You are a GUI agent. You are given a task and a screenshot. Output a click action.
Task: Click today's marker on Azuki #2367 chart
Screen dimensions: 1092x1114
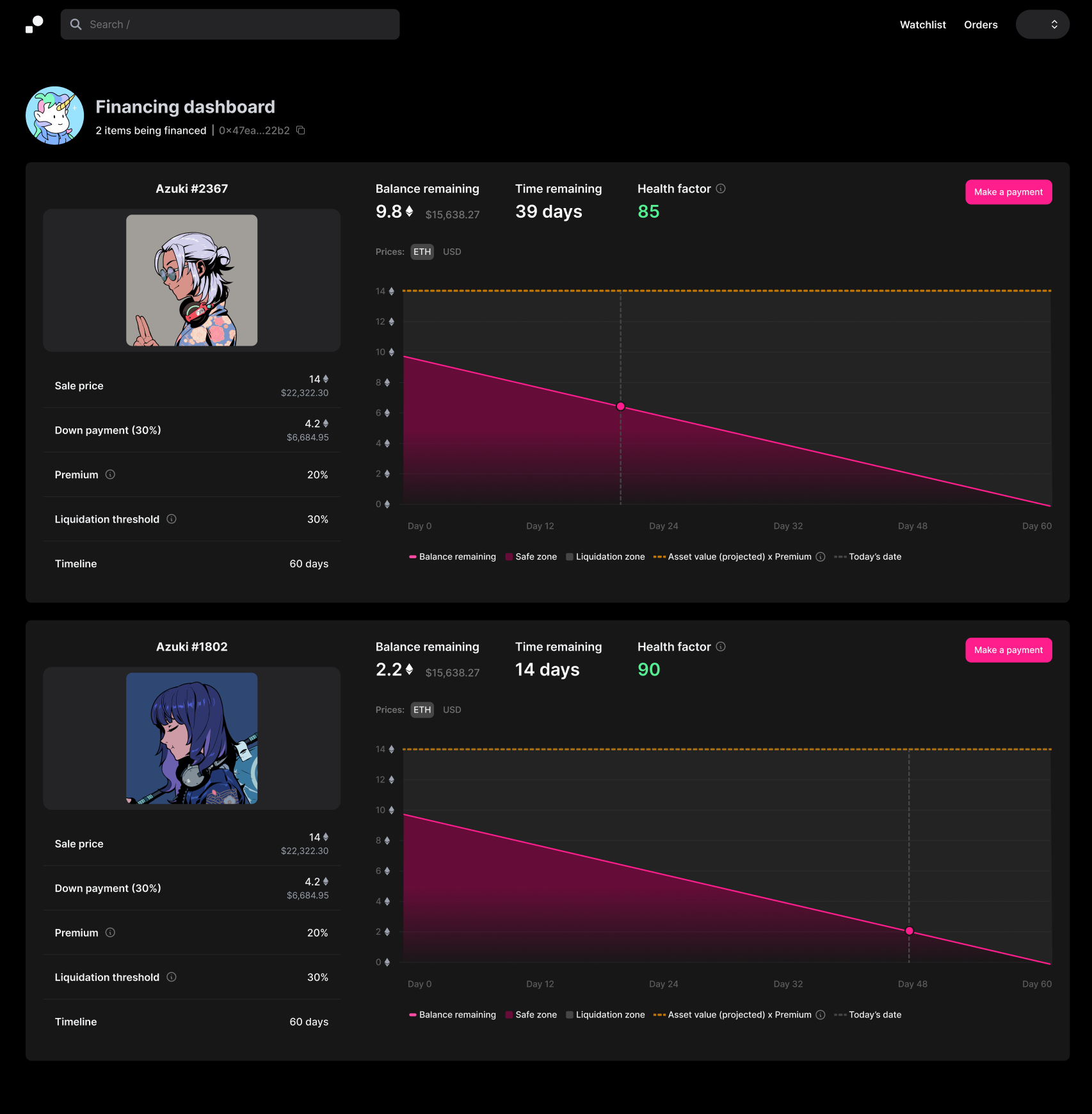pos(620,407)
